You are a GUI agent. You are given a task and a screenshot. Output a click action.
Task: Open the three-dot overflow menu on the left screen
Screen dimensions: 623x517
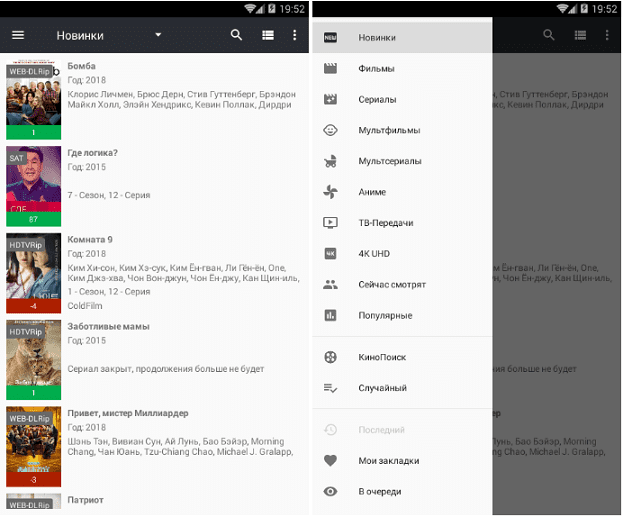[294, 35]
